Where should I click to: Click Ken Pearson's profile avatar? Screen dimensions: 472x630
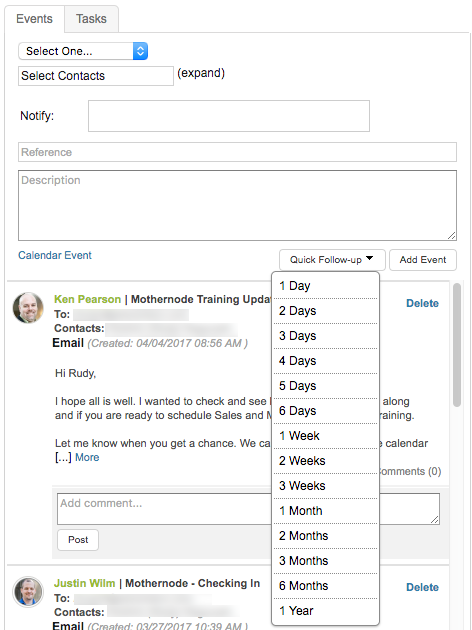(x=28, y=308)
